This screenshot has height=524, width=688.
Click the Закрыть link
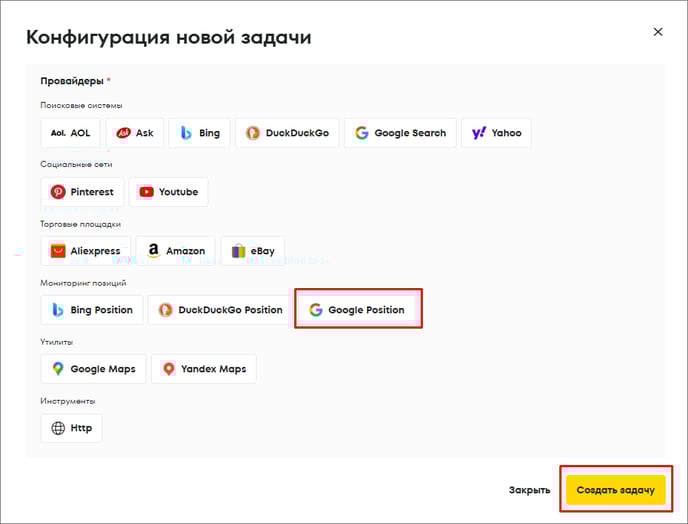point(529,490)
